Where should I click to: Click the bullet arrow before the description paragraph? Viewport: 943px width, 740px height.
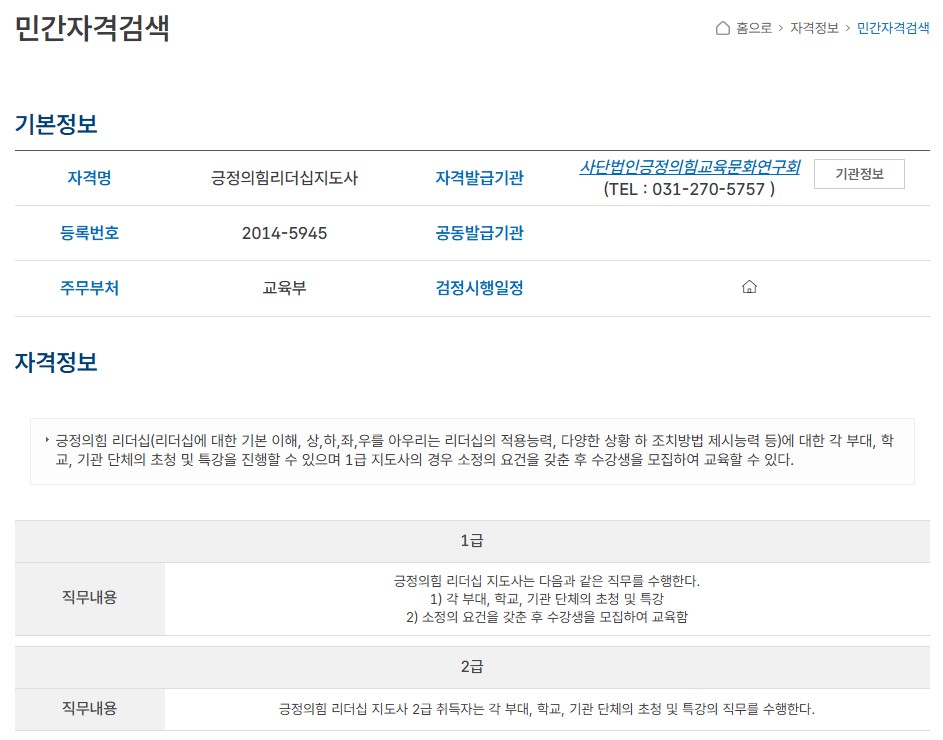(47, 440)
